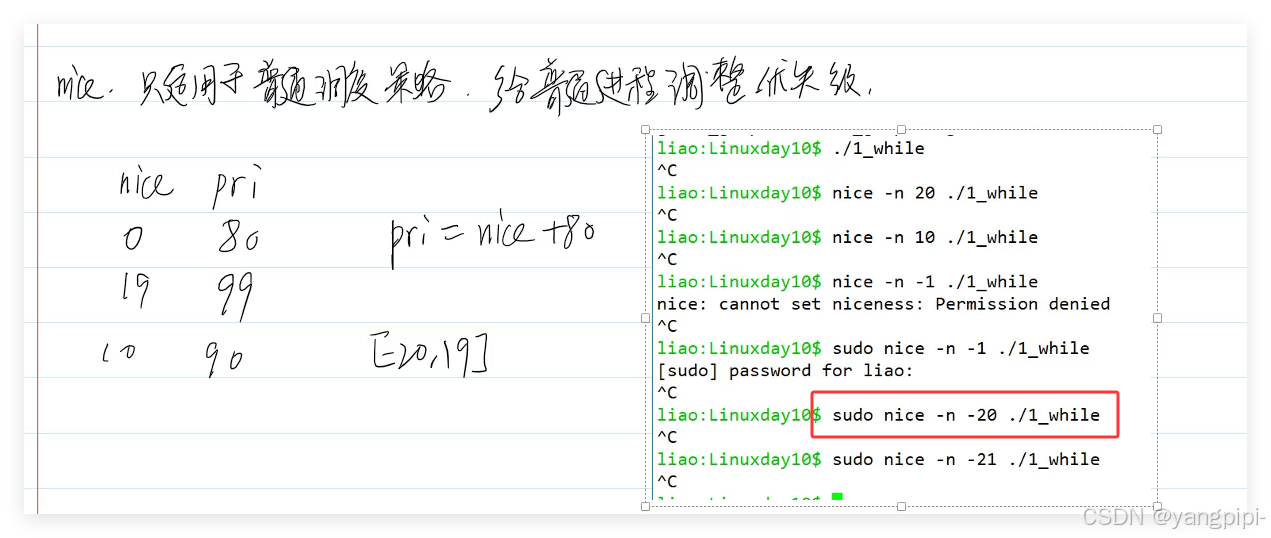This screenshot has height=538, width=1271.
Task: Click the handwritten range '[-20,19]'
Action: click(428, 354)
